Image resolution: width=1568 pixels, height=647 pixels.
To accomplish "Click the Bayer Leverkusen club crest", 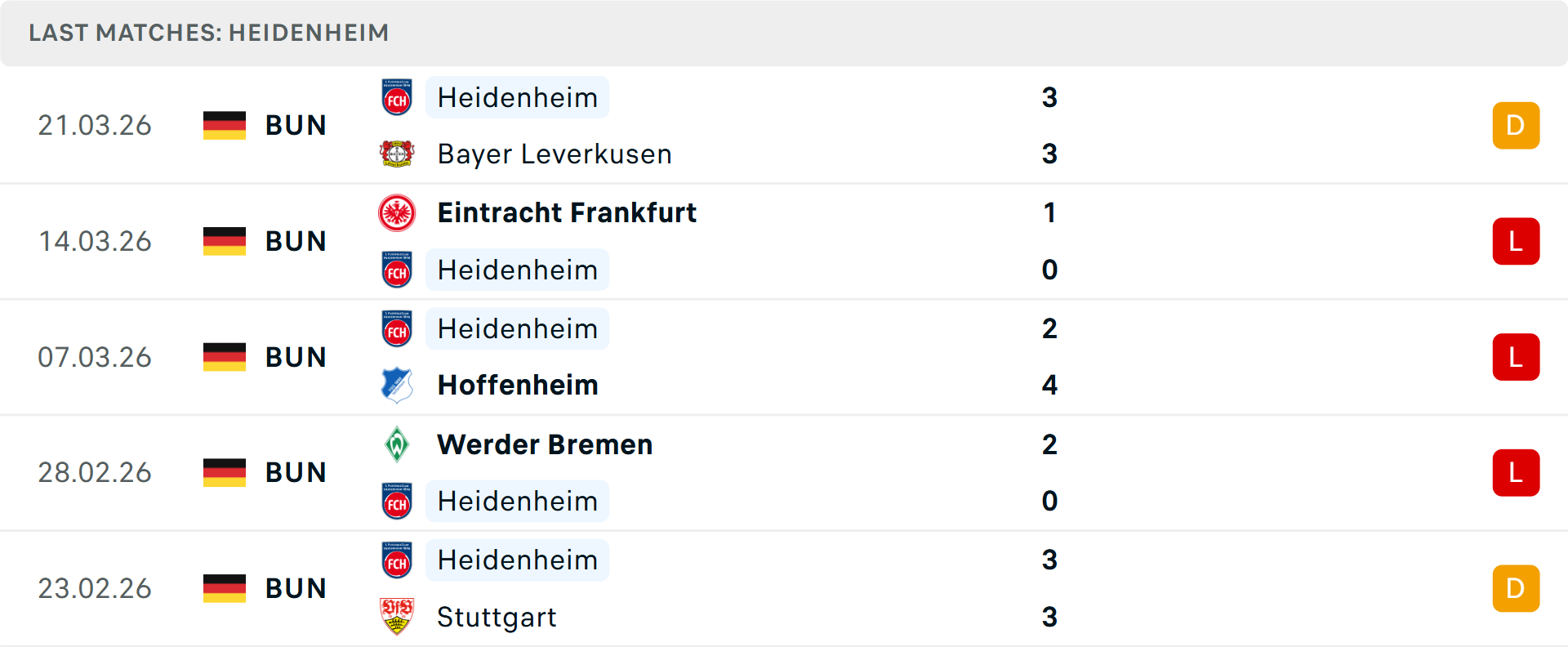I will click(397, 154).
